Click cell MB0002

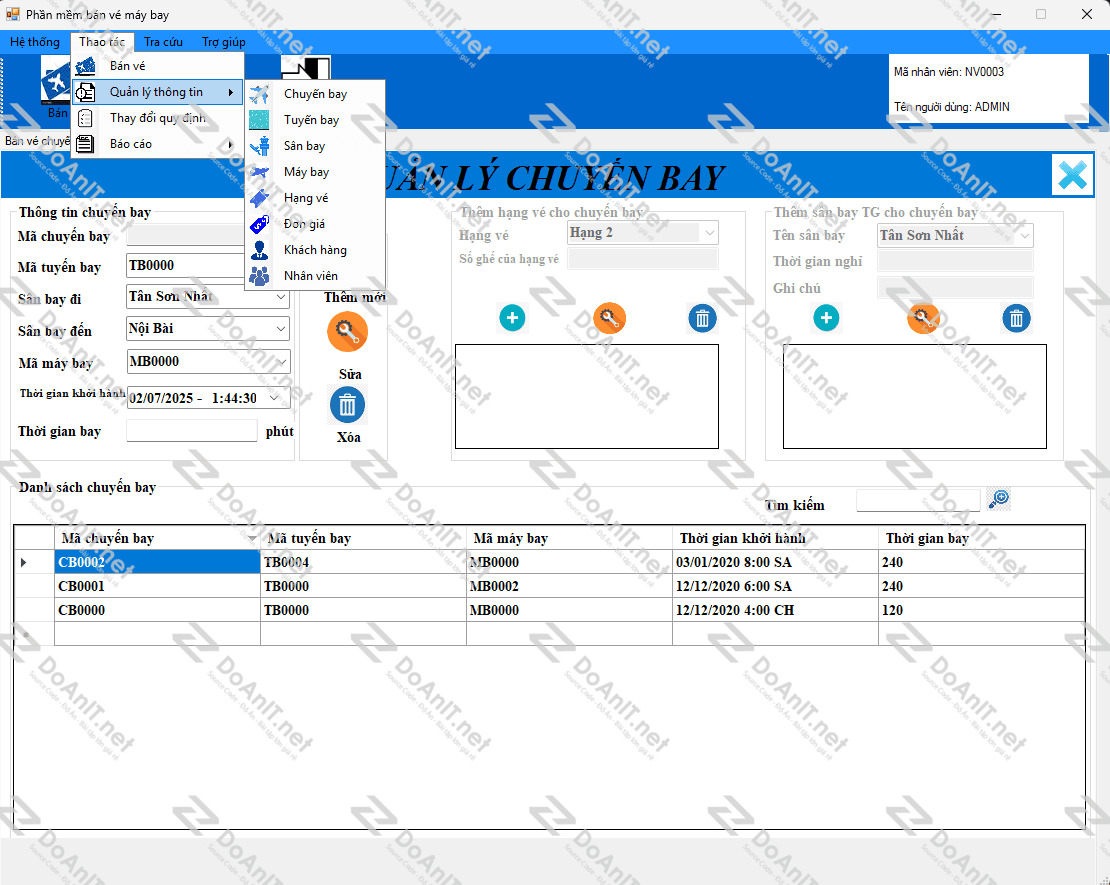[569, 586]
